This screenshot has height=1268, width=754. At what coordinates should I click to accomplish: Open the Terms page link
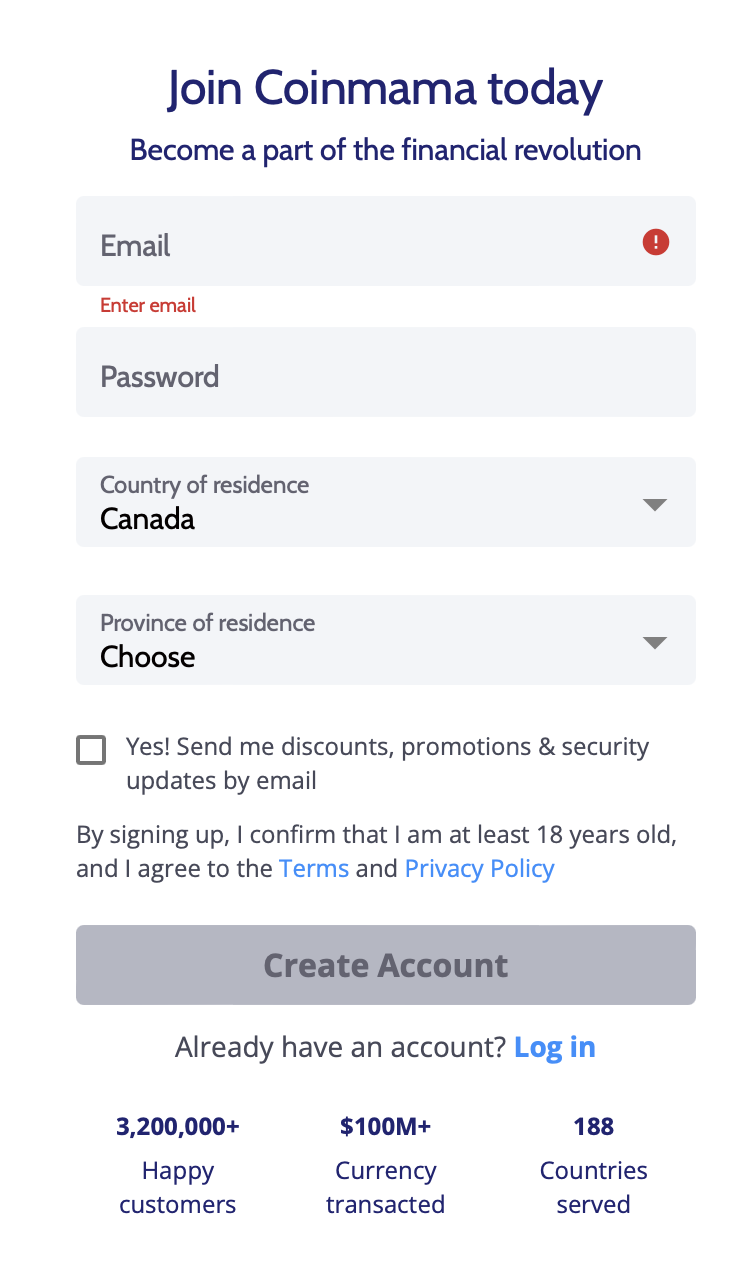pos(314,868)
